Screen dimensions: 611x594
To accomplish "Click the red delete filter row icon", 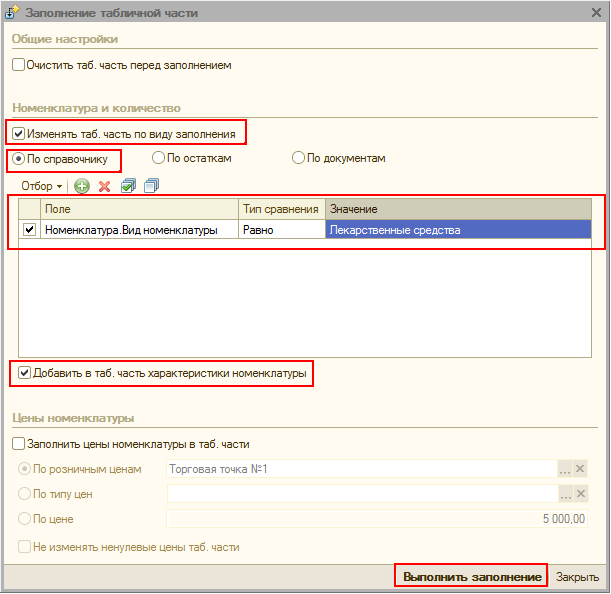I will tap(104, 186).
